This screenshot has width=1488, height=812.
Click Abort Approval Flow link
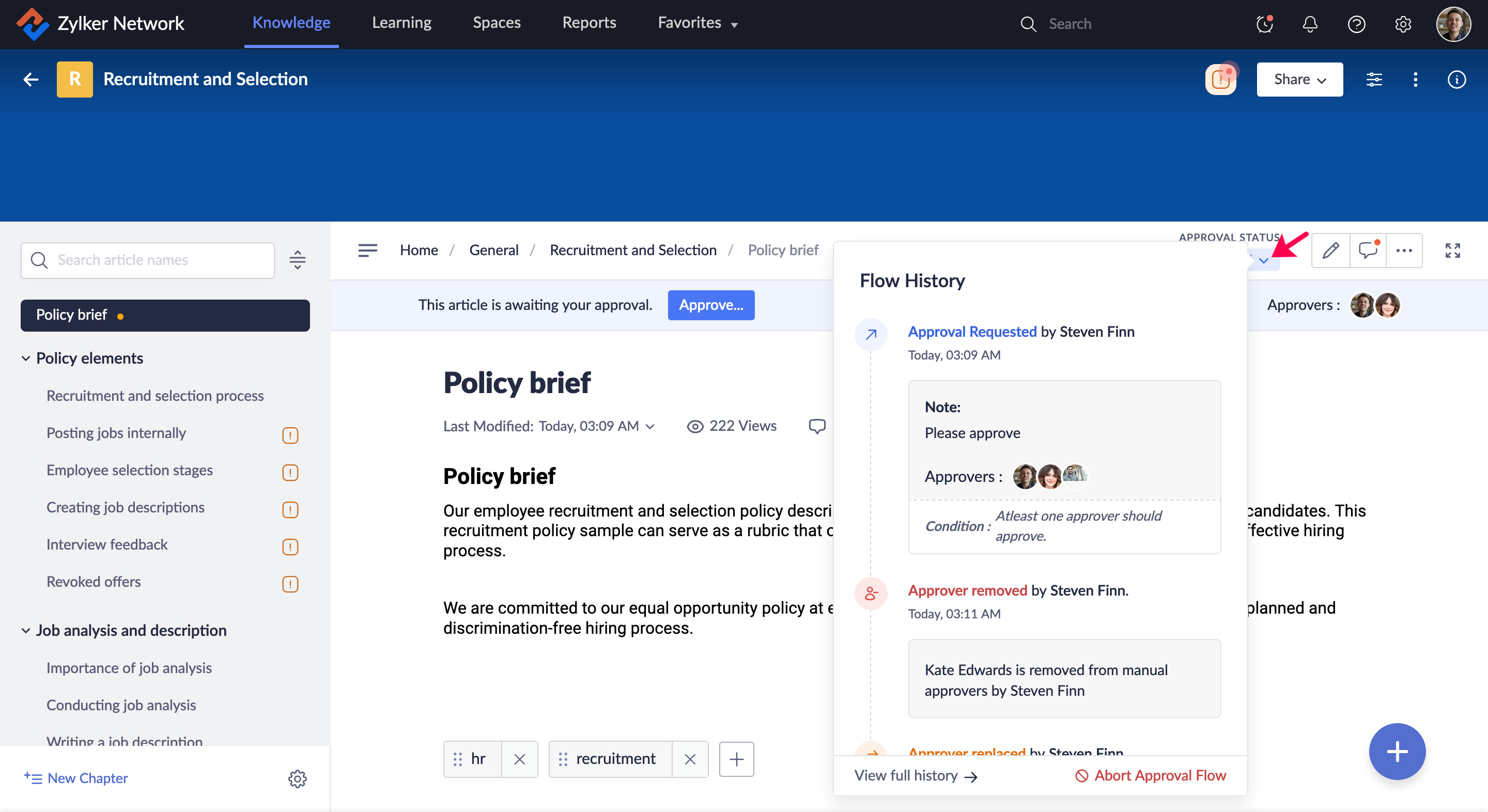pyautogui.click(x=1150, y=775)
